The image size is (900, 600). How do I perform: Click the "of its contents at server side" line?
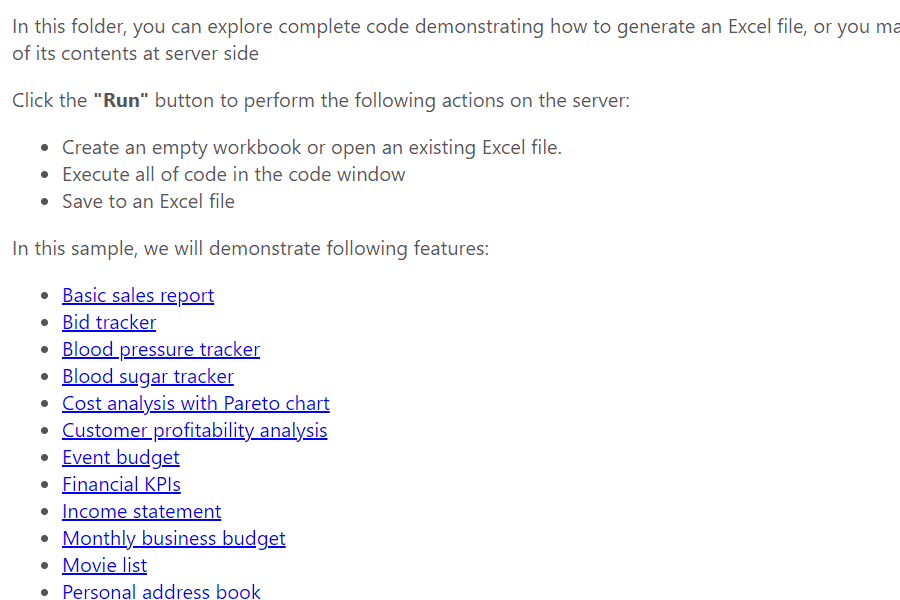point(135,53)
